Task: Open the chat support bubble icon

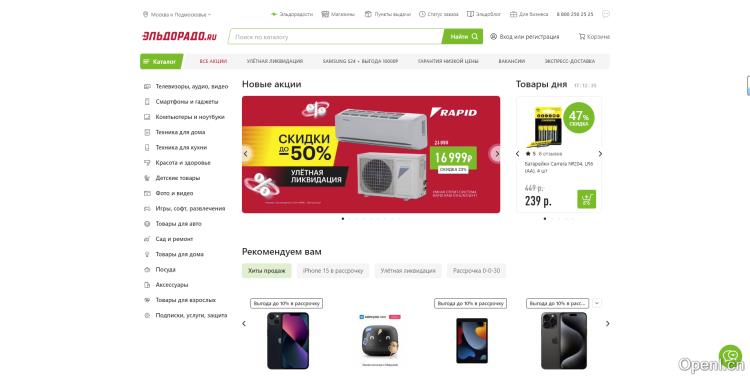Action: 730,356
